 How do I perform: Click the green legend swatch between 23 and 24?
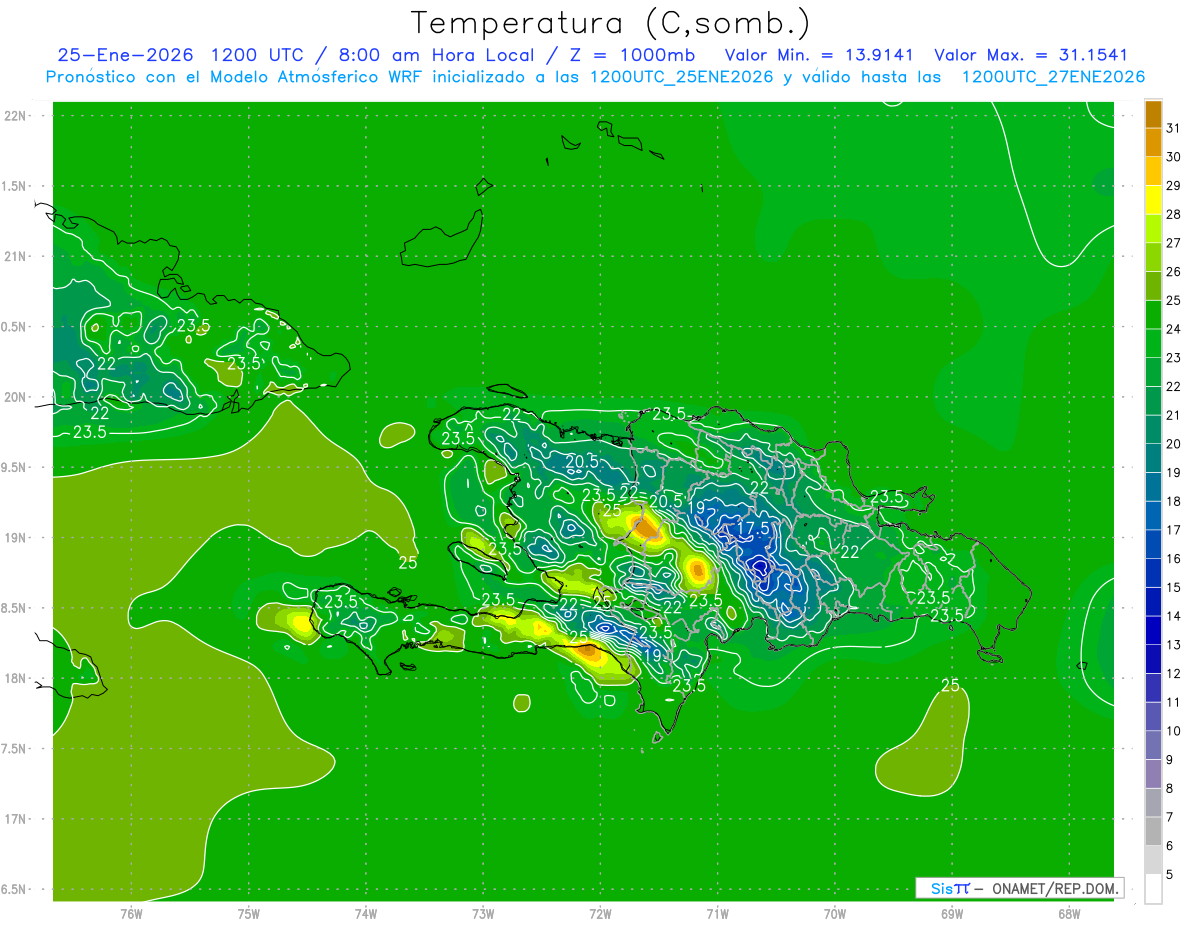coord(1153,343)
